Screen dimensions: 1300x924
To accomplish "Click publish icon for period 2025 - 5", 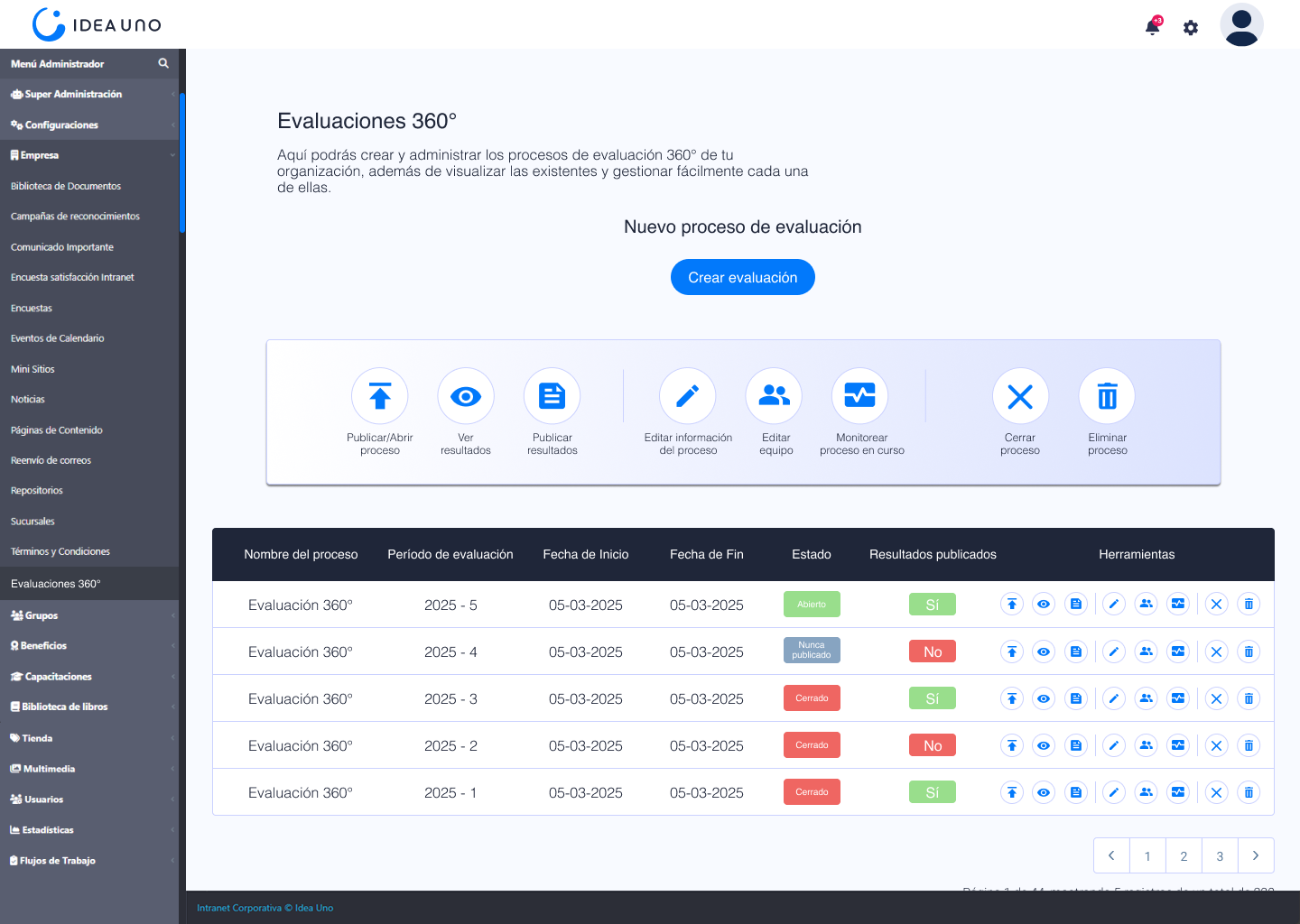I will click(x=1012, y=605).
